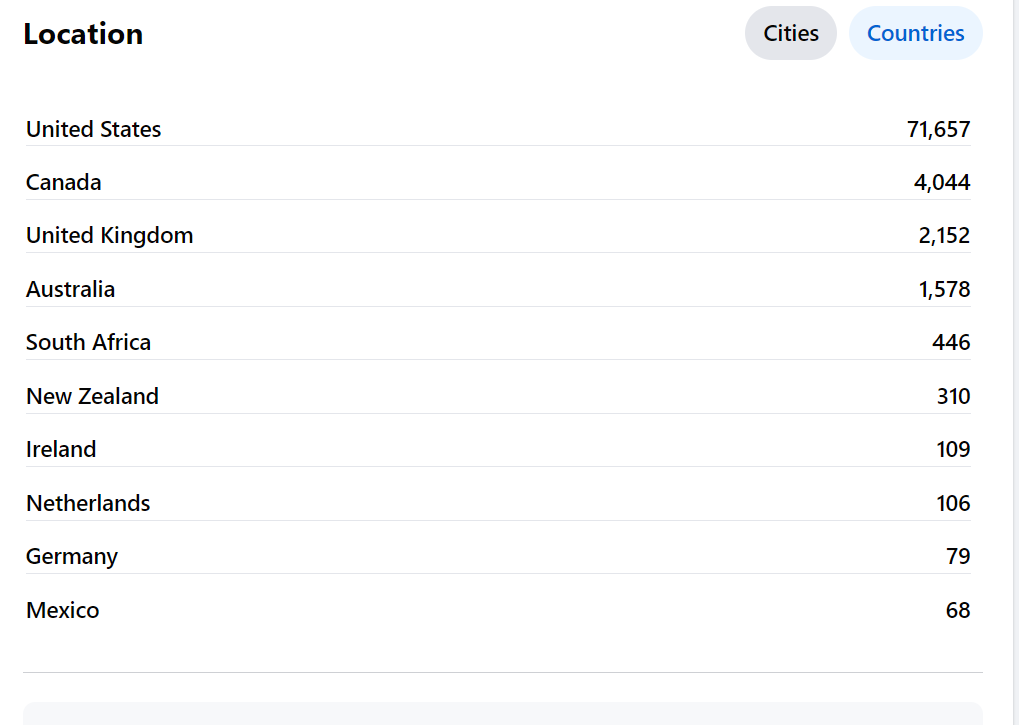Click Australia's 1,578 figure
The width and height of the screenshot is (1019, 725).
944,289
